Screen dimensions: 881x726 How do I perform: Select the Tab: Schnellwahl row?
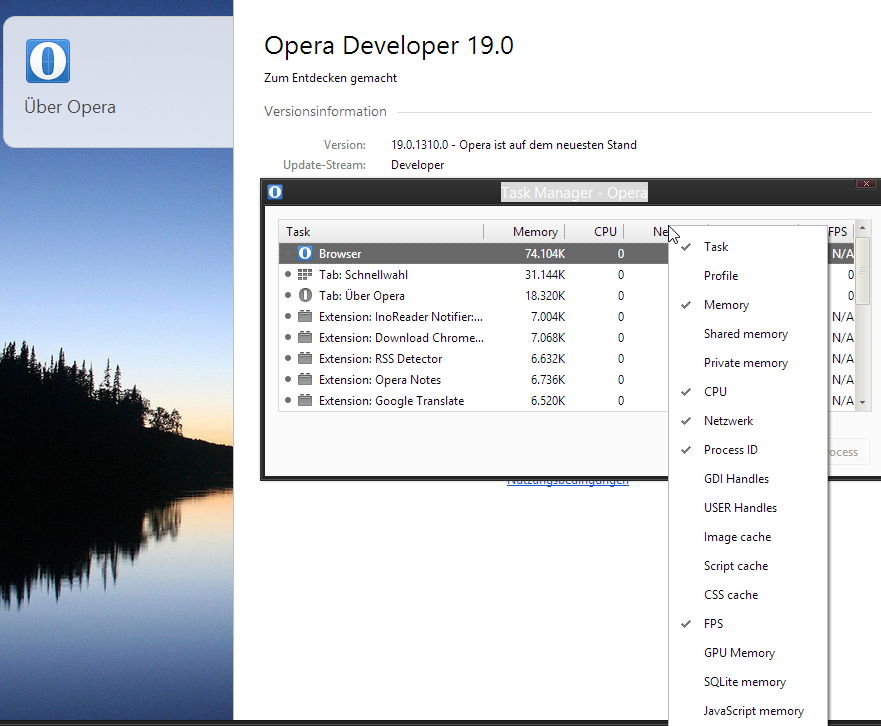[474, 275]
